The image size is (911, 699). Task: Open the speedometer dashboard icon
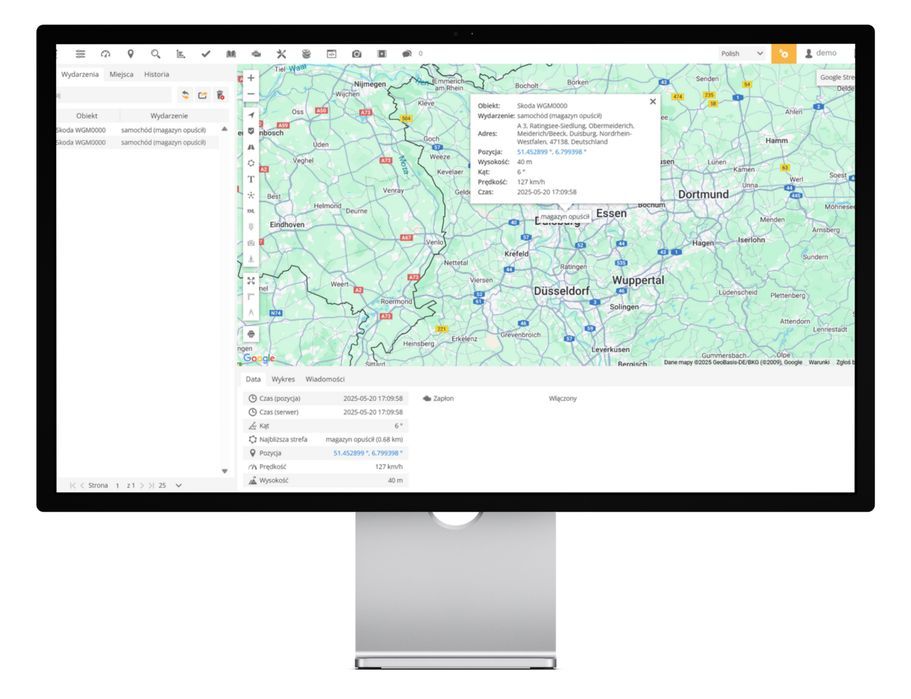(x=105, y=54)
